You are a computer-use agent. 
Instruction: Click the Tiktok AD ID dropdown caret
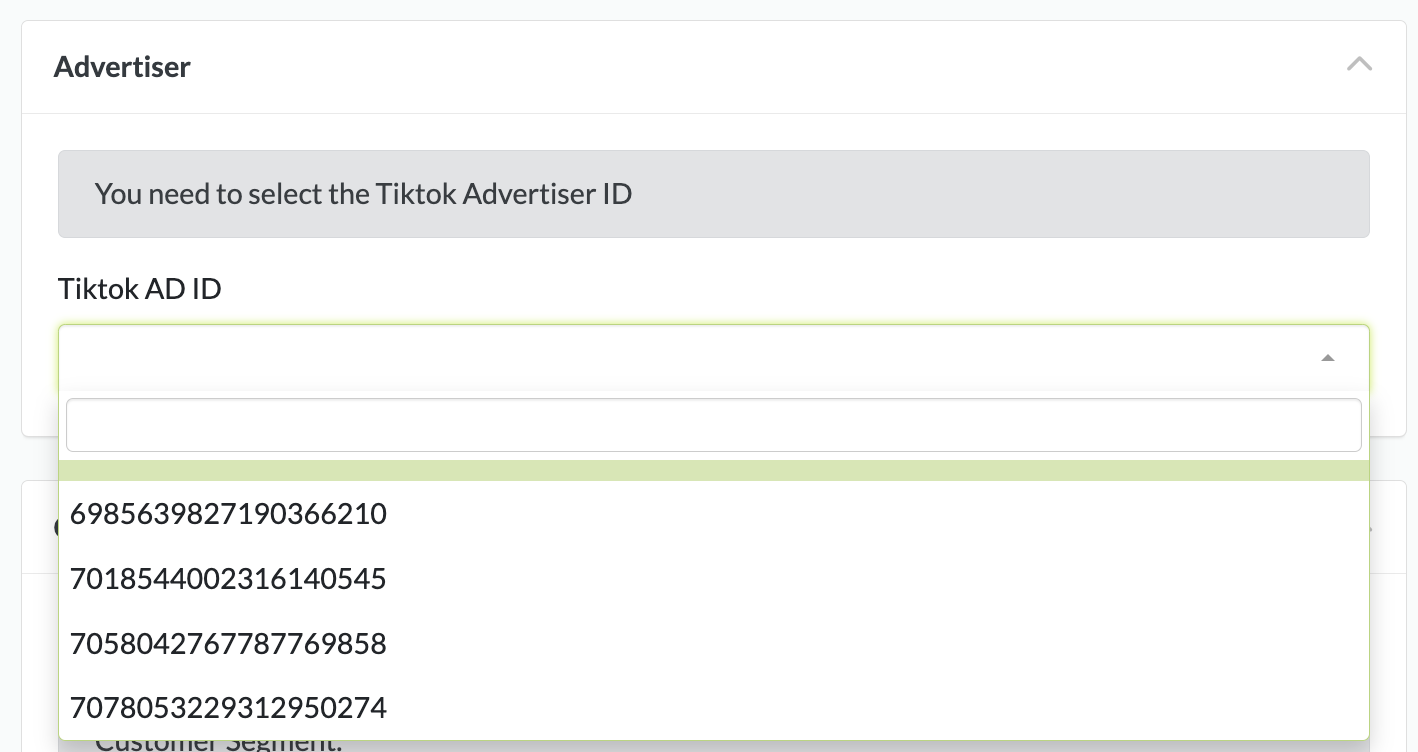(x=1327, y=358)
